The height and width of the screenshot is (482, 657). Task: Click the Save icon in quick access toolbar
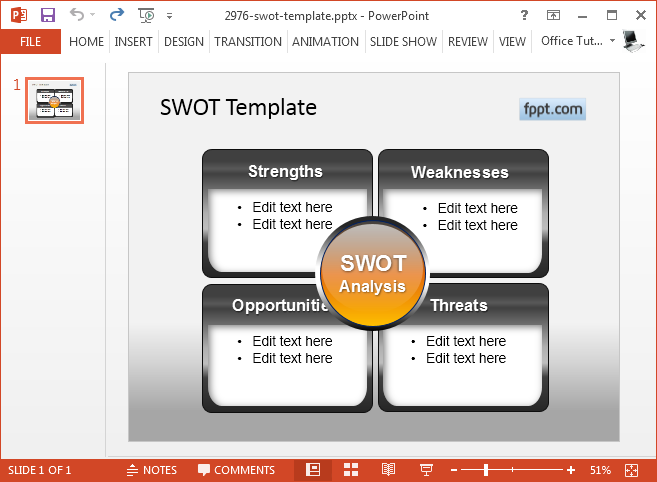pos(48,15)
